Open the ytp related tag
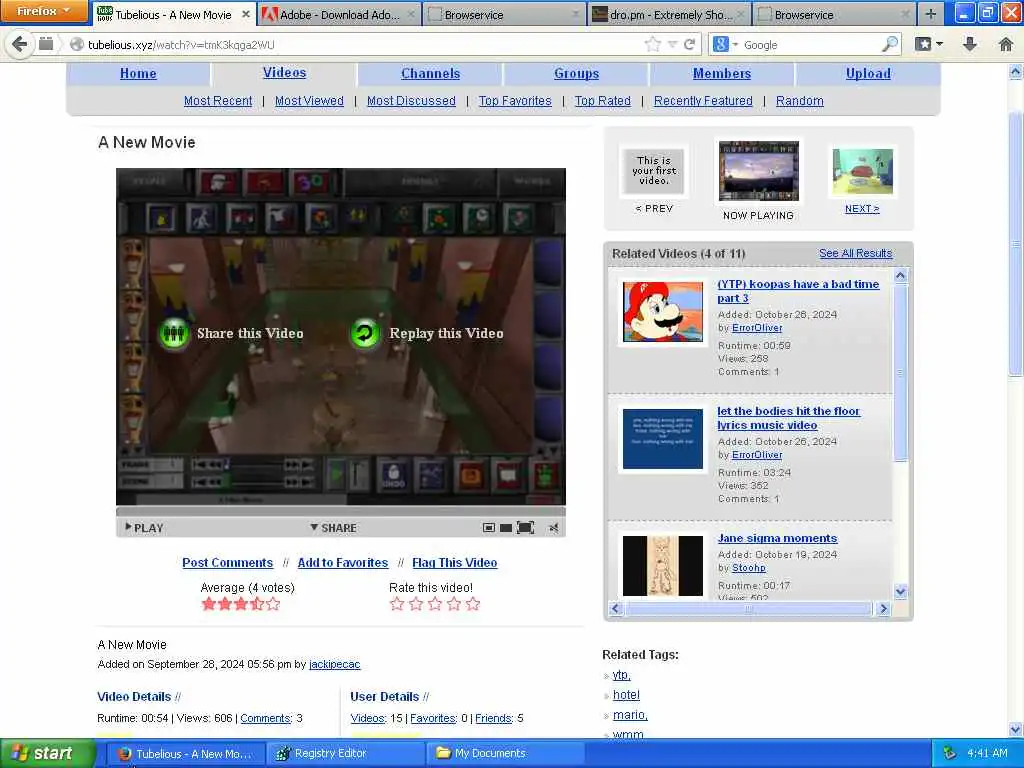The image size is (1024, 768). tap(621, 675)
